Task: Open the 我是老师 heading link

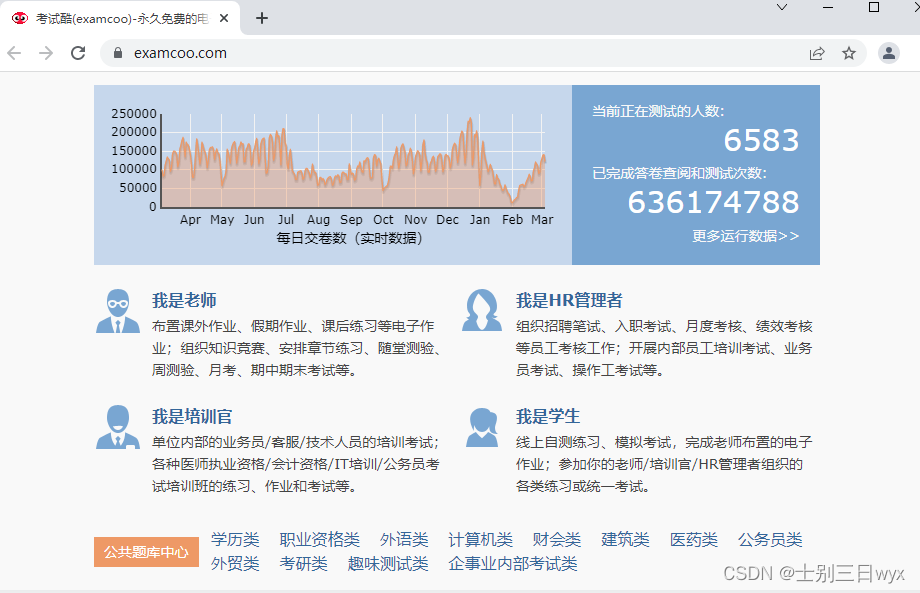Action: [x=184, y=300]
